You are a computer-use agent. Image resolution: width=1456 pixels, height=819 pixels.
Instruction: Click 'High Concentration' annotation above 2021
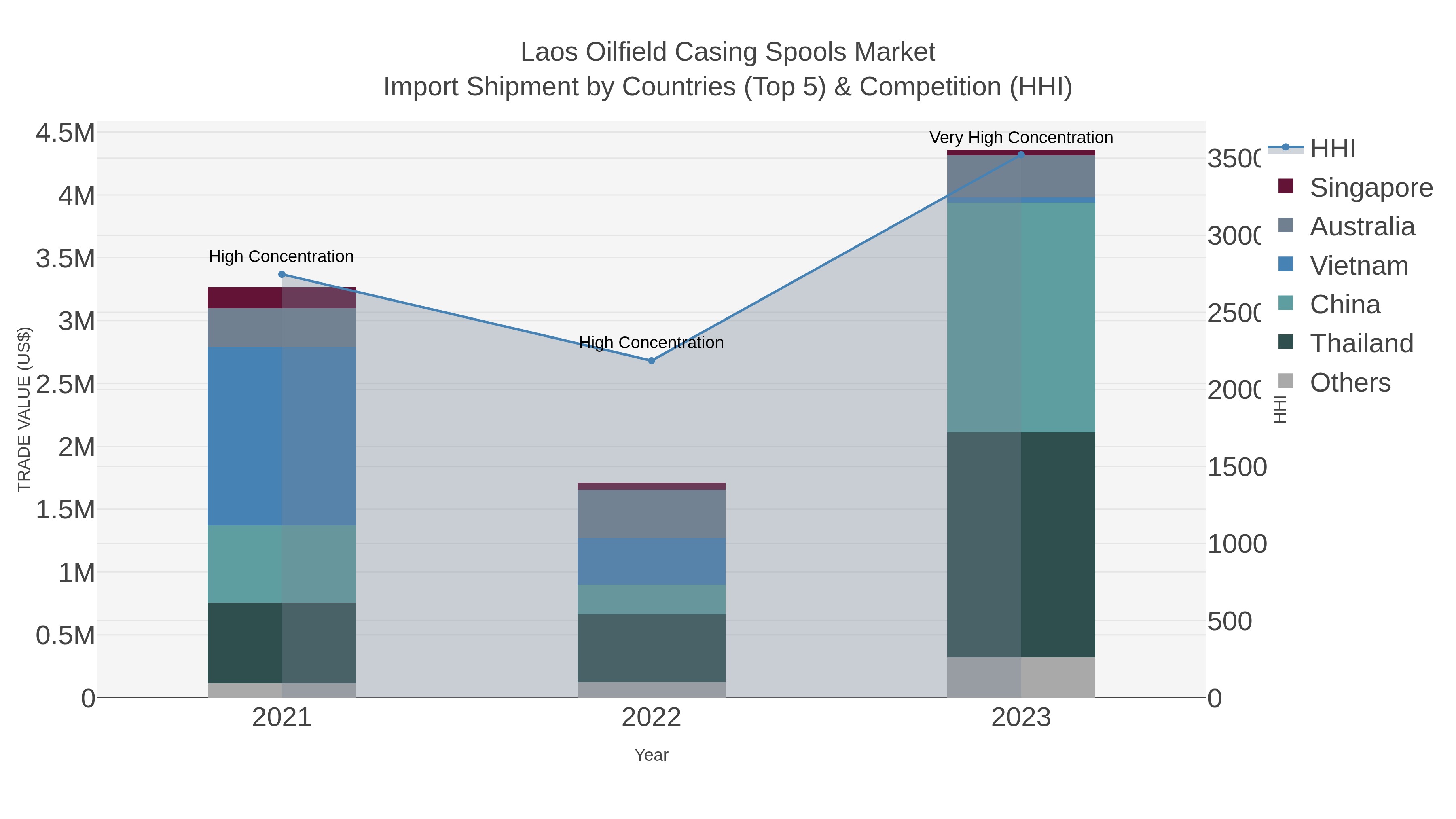coord(281,256)
